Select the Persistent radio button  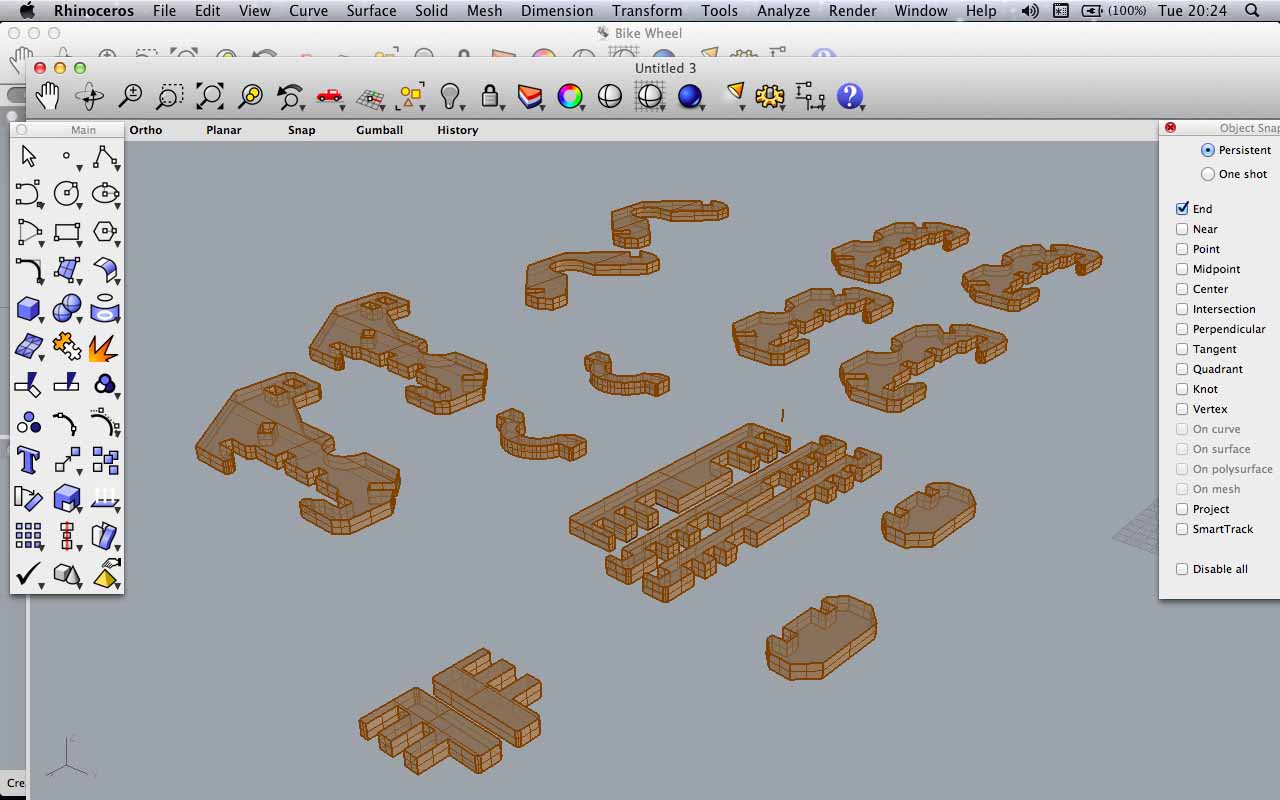1208,150
